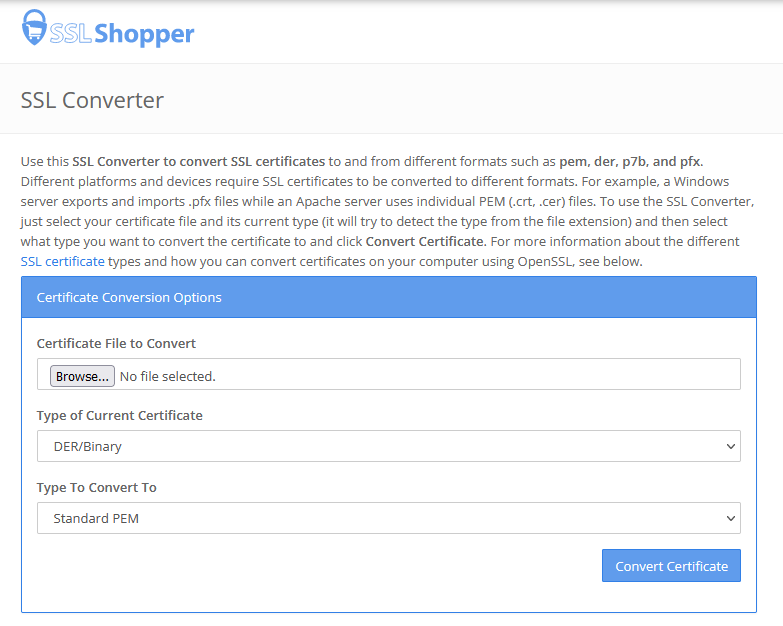Screen dimensions: 783x626
Task: Click the "Certificate File to Convert" label
Action: click(x=116, y=343)
